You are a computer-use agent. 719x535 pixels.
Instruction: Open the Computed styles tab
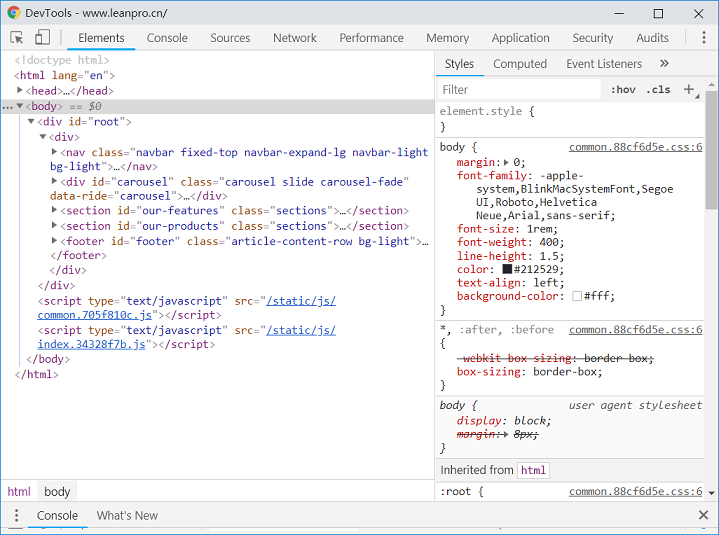click(520, 64)
